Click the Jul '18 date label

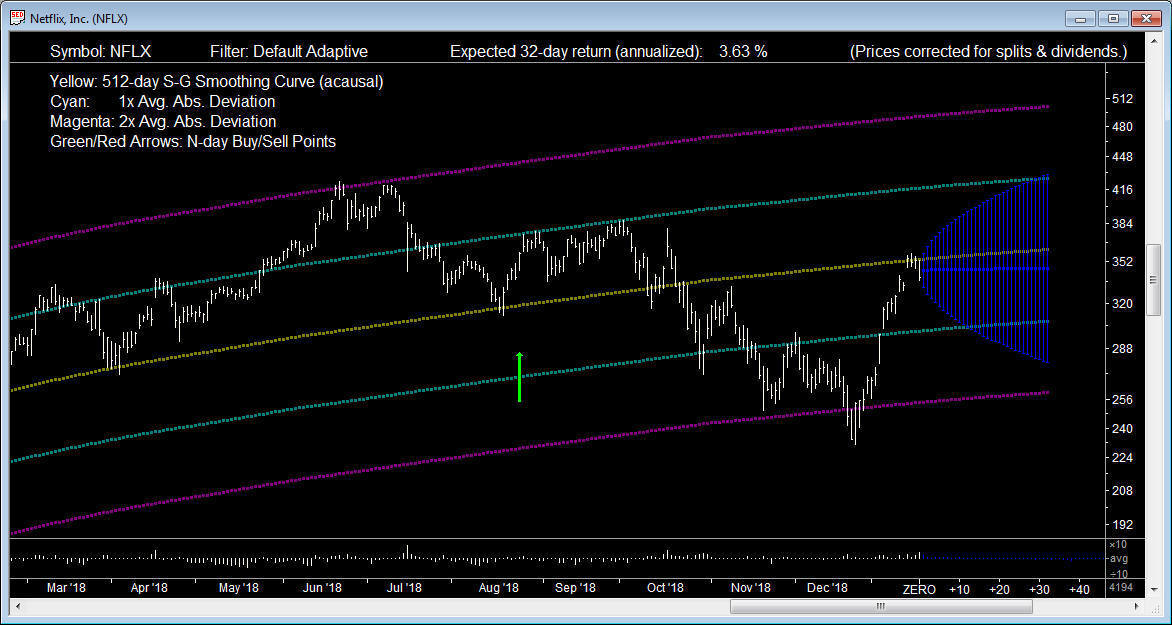pyautogui.click(x=404, y=588)
